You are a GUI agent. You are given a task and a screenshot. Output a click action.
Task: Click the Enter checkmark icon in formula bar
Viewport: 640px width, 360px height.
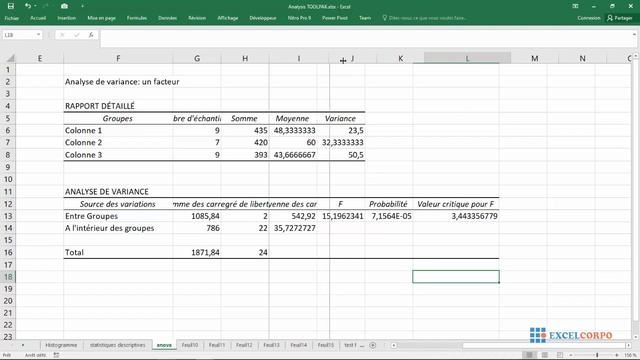[x=76, y=35]
